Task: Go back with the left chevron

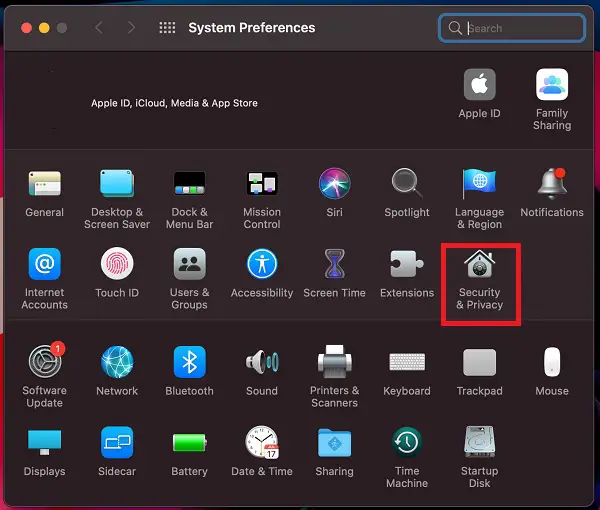Action: [x=99, y=28]
